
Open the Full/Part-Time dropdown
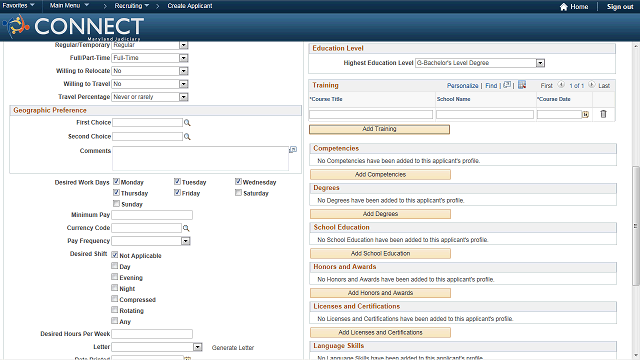coord(184,58)
